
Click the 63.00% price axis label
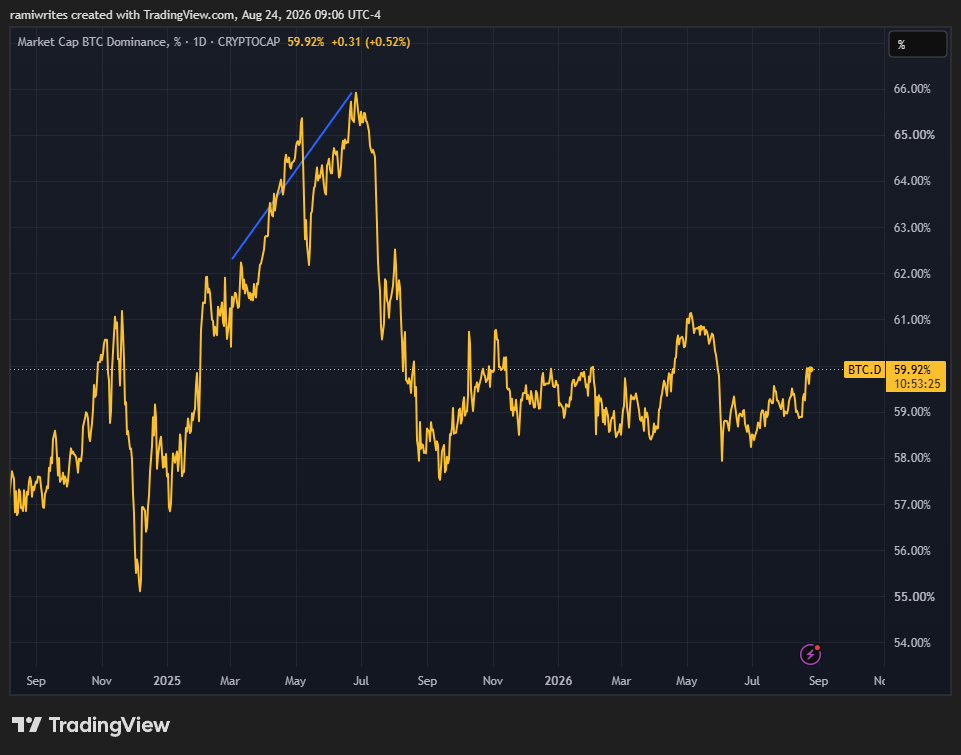(x=912, y=227)
